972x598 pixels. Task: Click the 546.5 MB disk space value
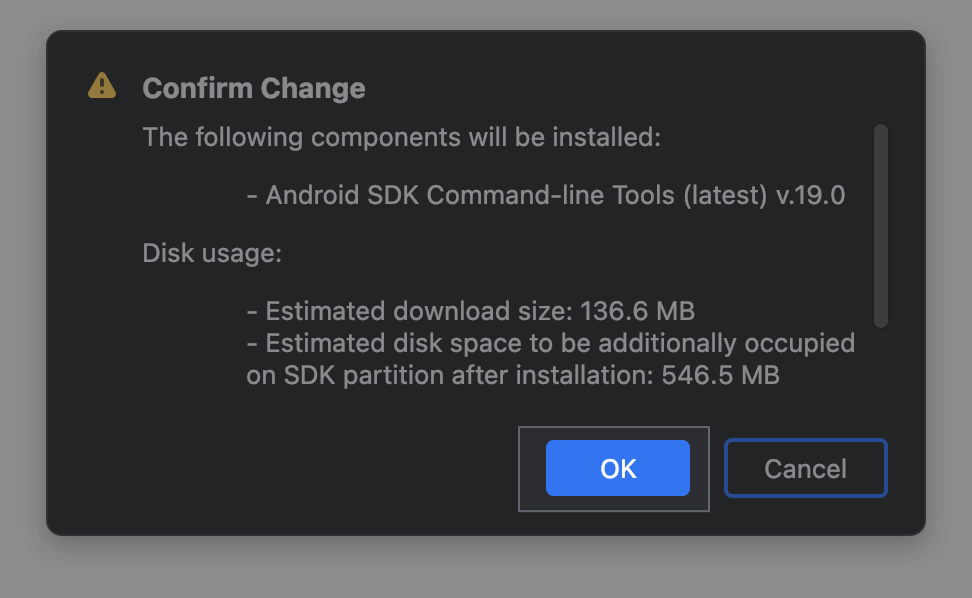pyautogui.click(x=720, y=376)
